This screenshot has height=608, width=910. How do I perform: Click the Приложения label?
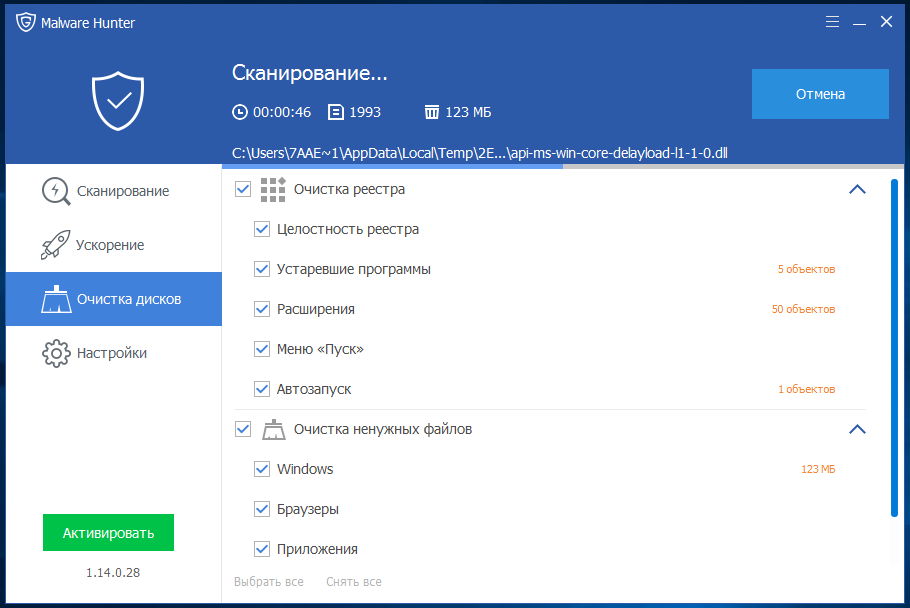317,549
